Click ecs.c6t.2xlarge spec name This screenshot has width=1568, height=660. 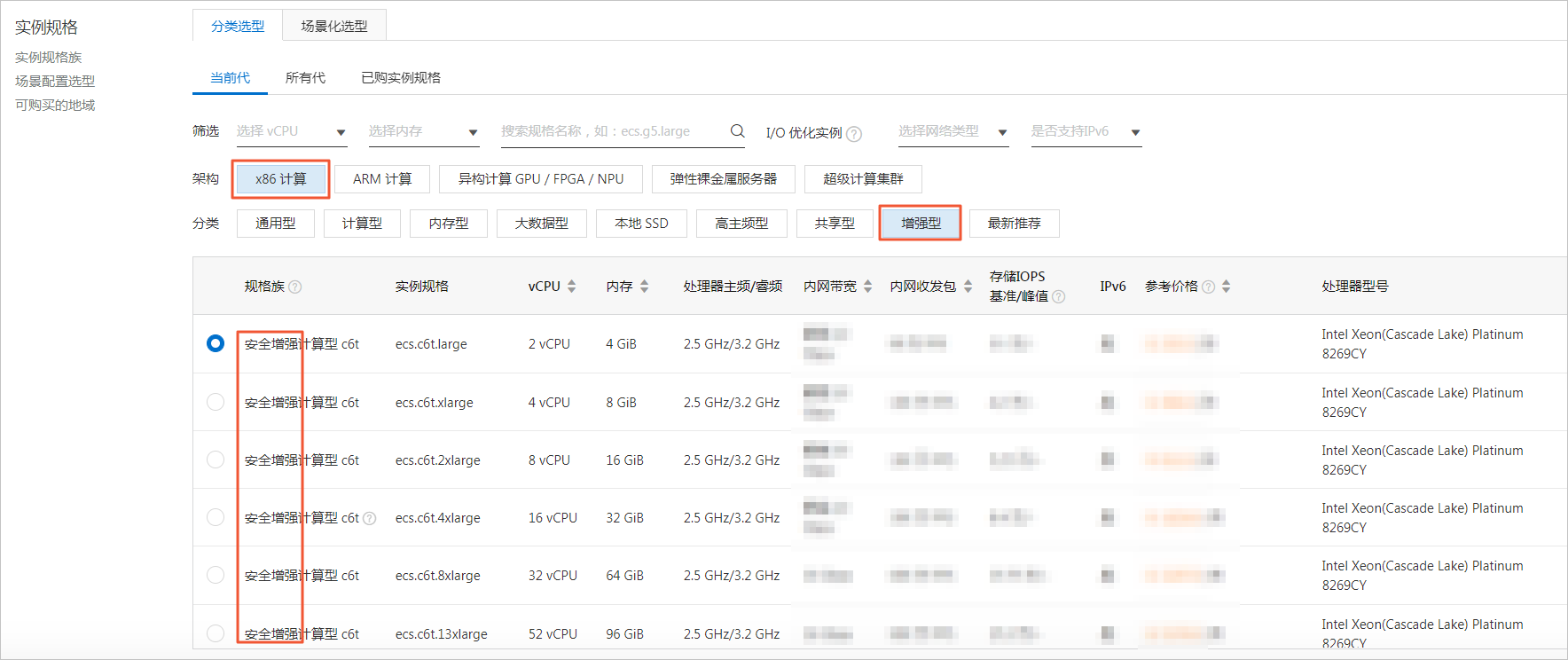click(438, 460)
